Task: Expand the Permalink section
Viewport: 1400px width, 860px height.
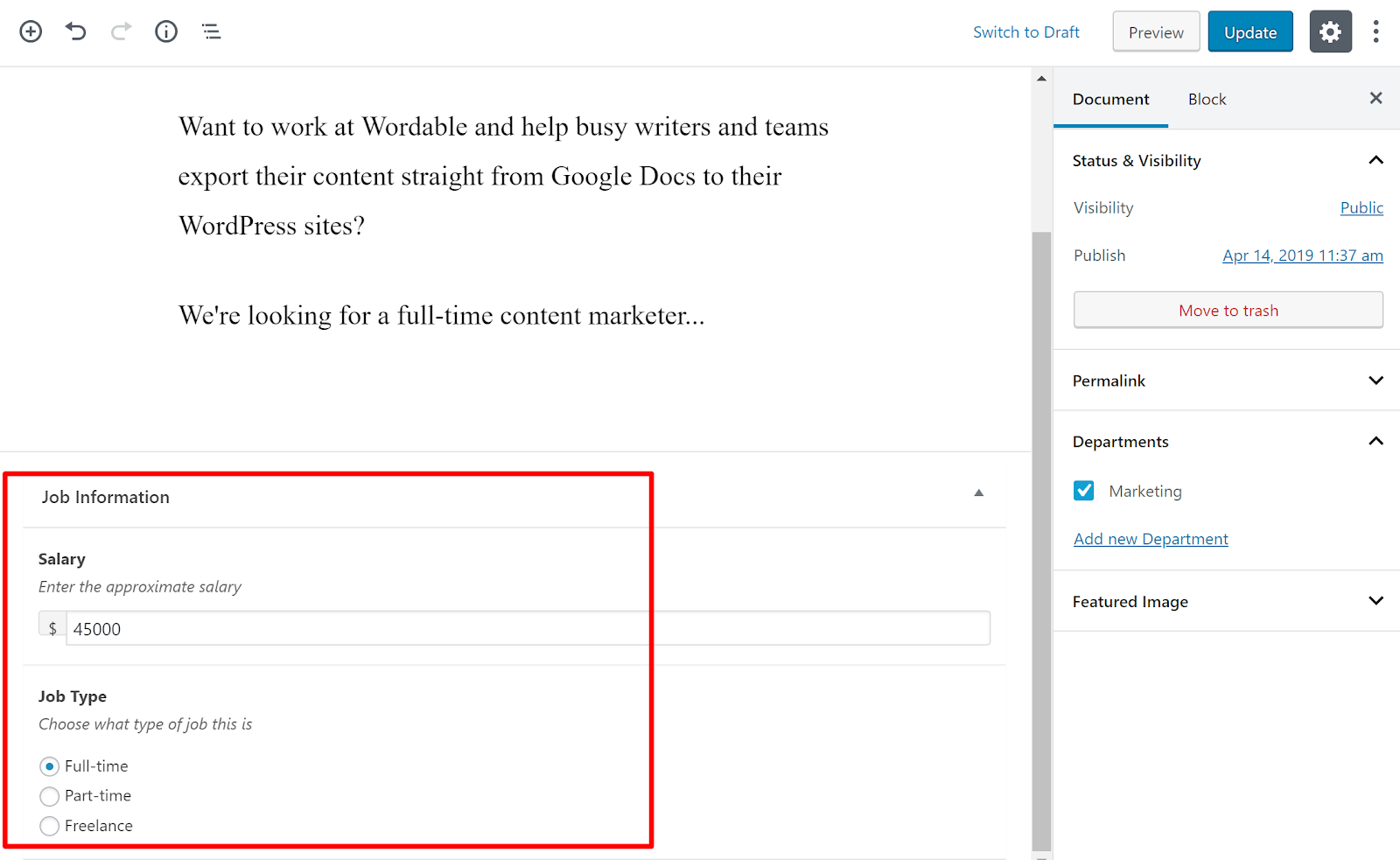Action: (x=1375, y=380)
